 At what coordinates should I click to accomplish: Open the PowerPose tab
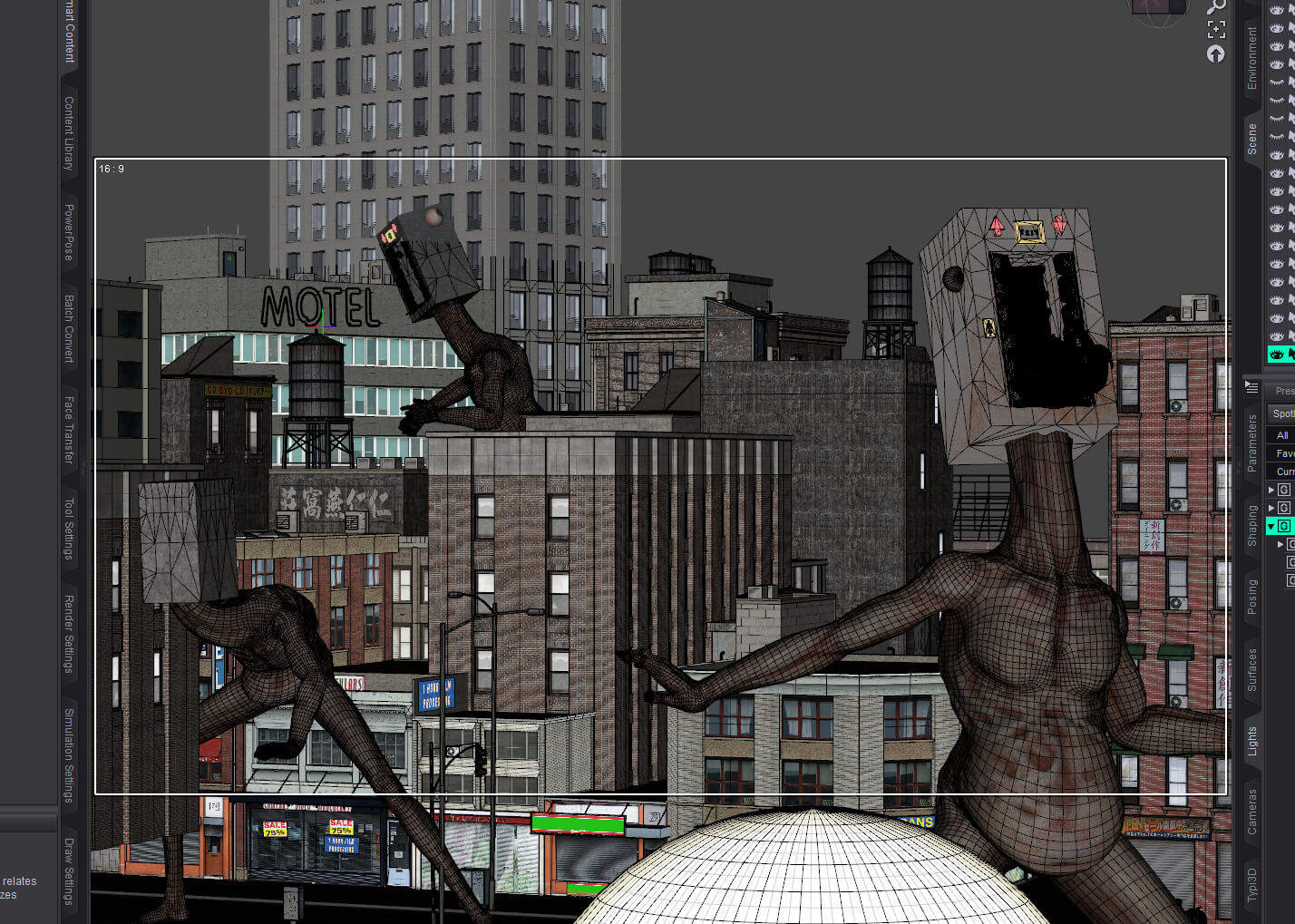click(69, 232)
